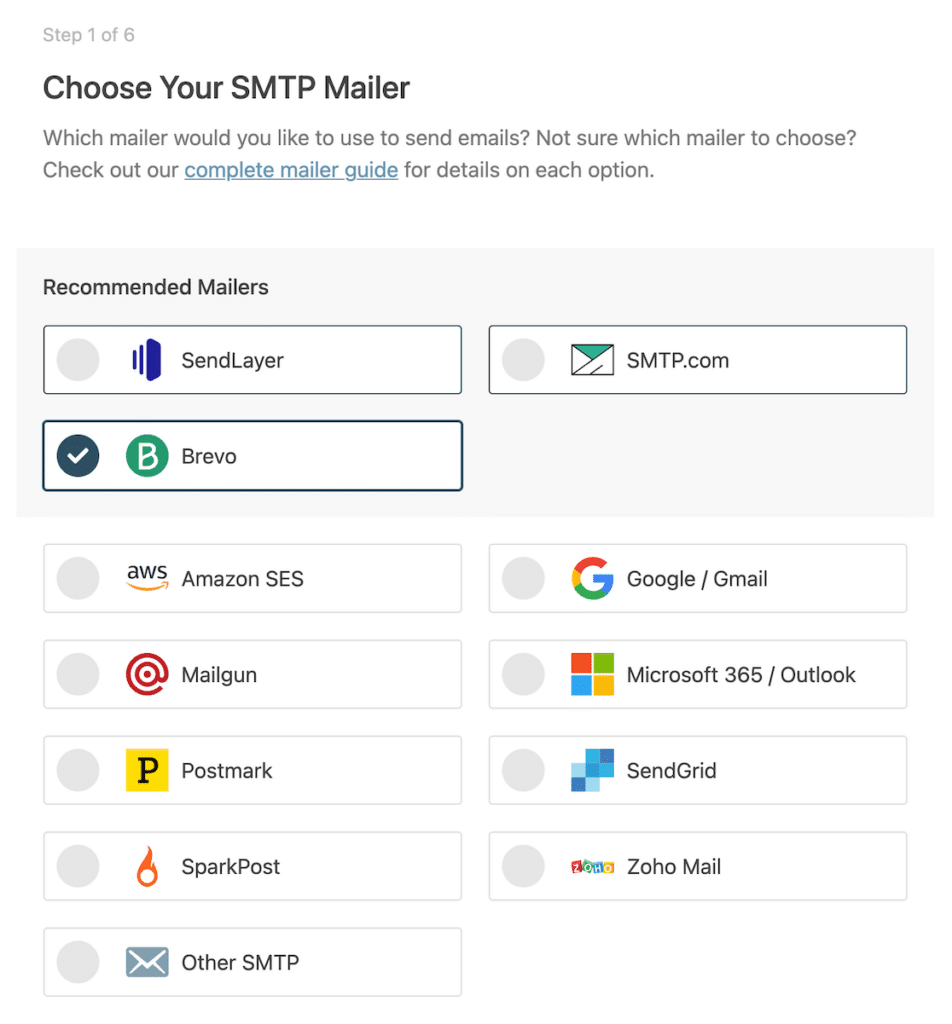Image resolution: width=952 pixels, height=1024 pixels.
Task: Click the Google G logo icon
Action: (593, 578)
